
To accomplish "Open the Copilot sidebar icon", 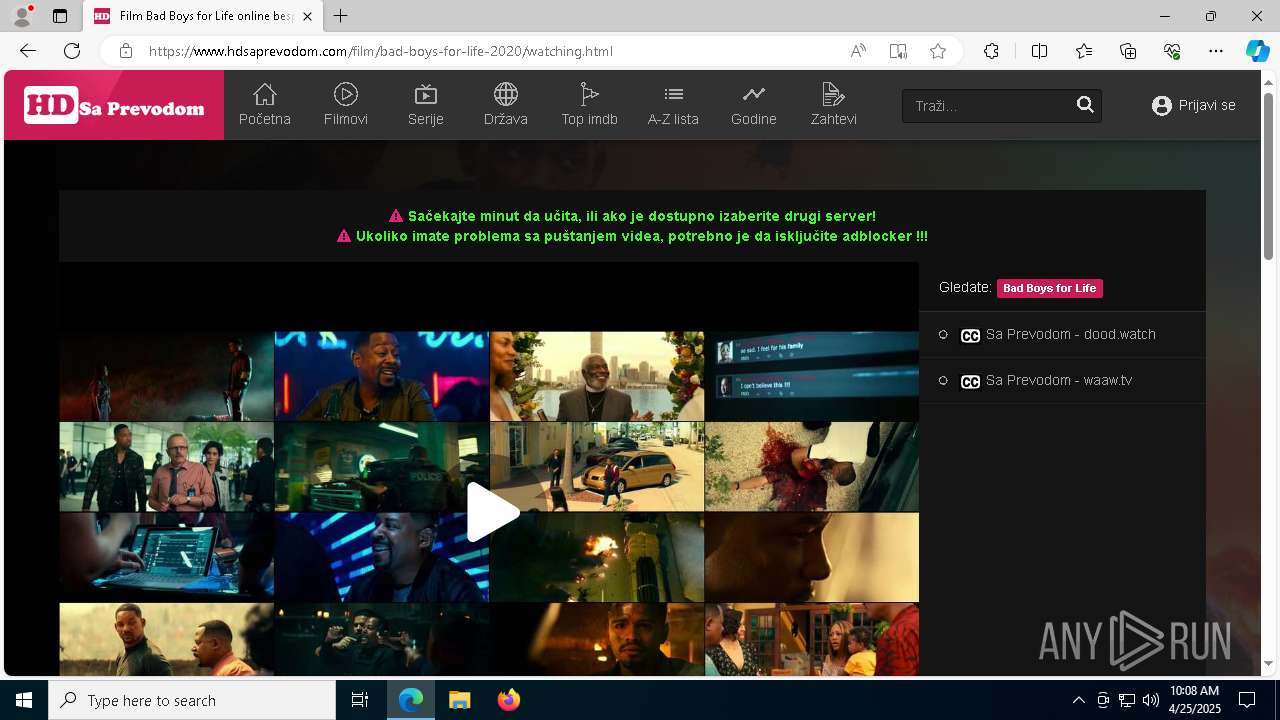I will point(1257,51).
